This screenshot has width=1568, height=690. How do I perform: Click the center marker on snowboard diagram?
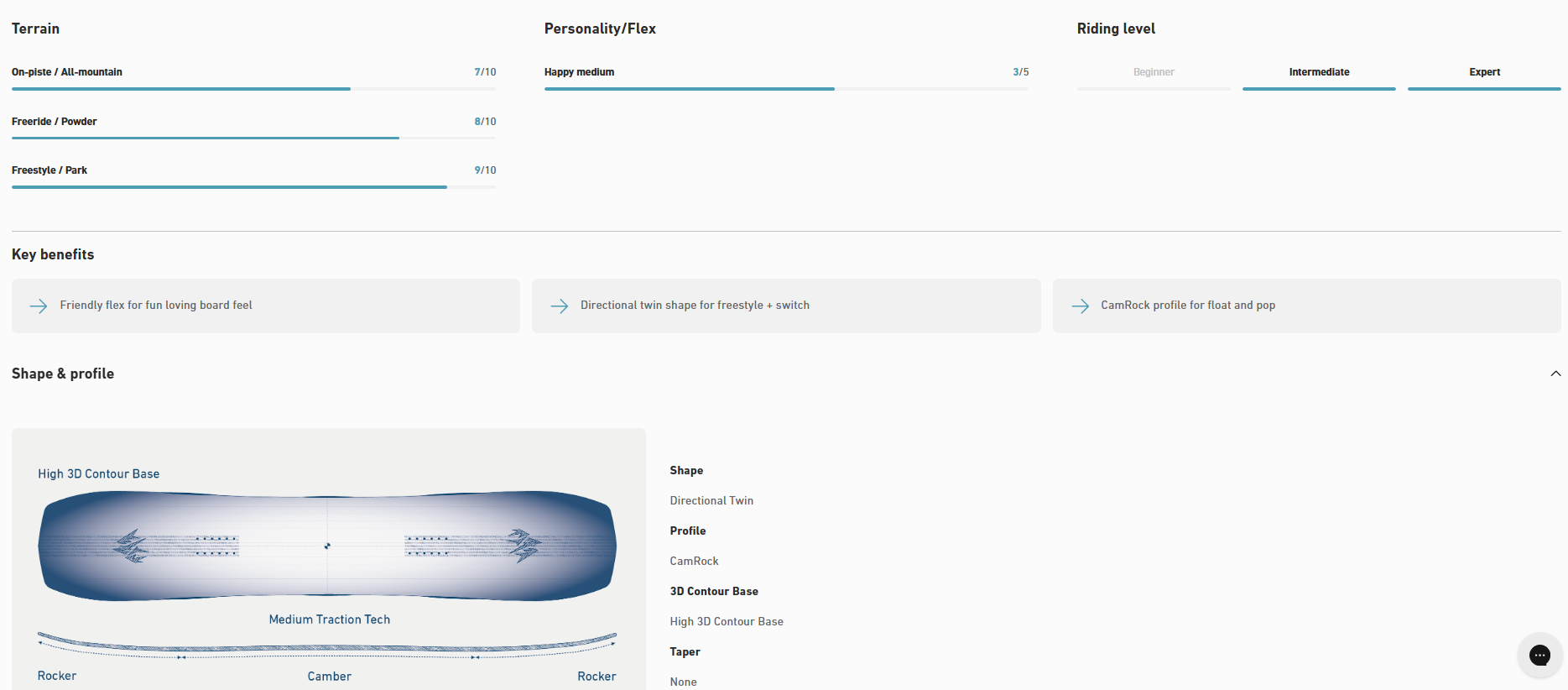pyautogui.click(x=327, y=546)
